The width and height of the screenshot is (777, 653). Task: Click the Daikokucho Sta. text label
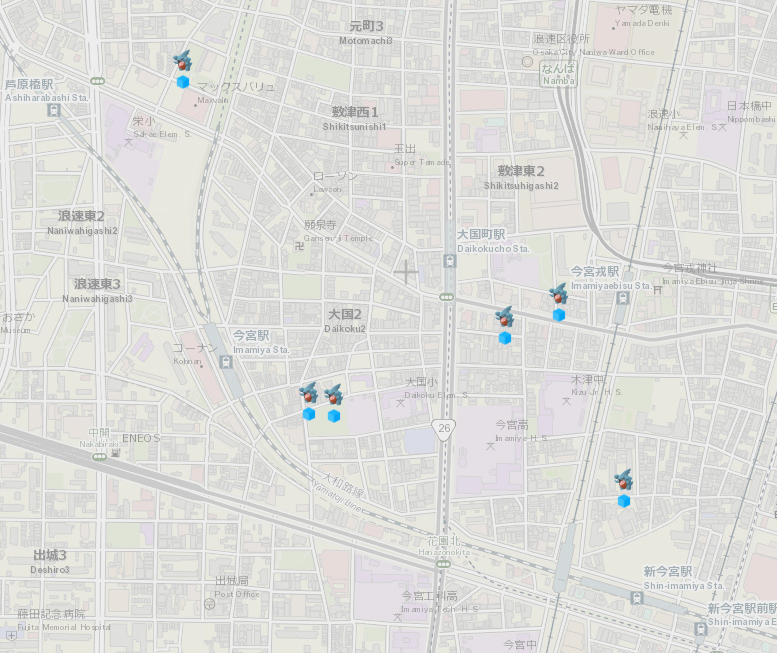click(x=493, y=241)
